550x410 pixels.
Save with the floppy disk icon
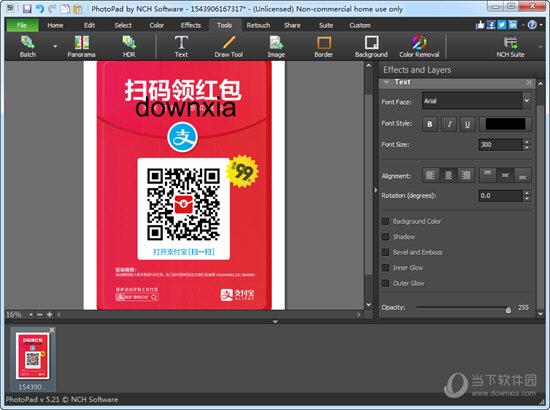click(27, 8)
